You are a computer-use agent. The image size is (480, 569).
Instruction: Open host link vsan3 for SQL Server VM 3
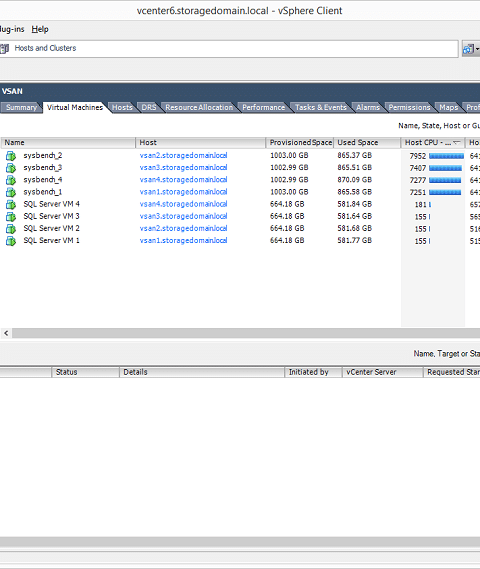(183, 216)
